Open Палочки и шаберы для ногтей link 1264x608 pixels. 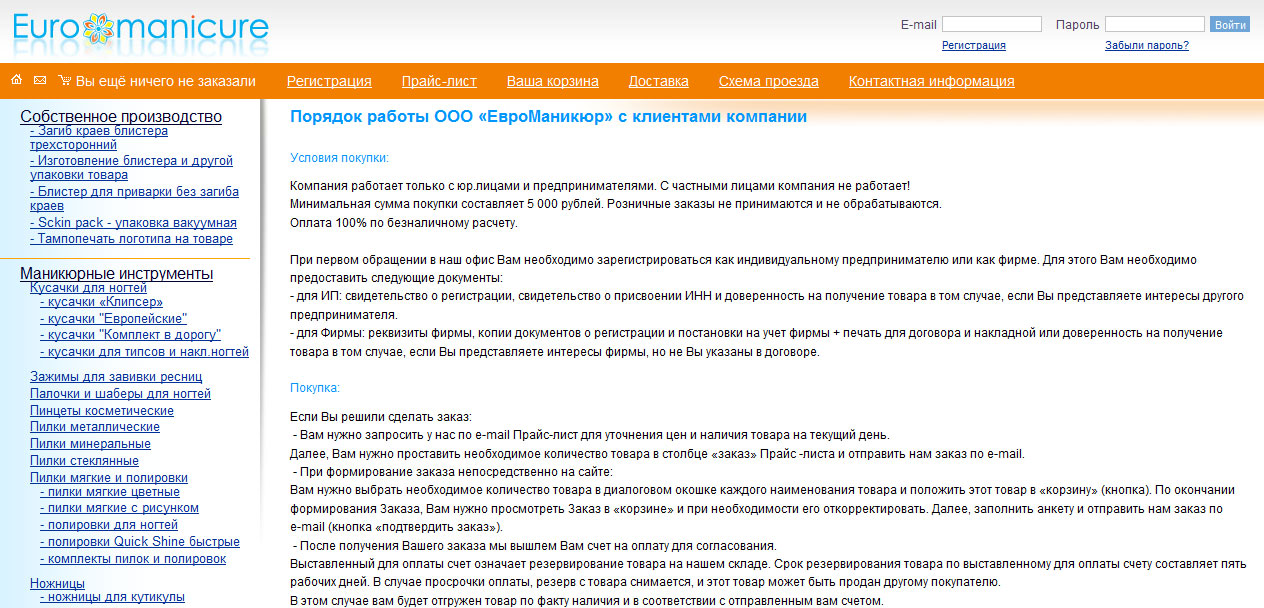click(120, 393)
